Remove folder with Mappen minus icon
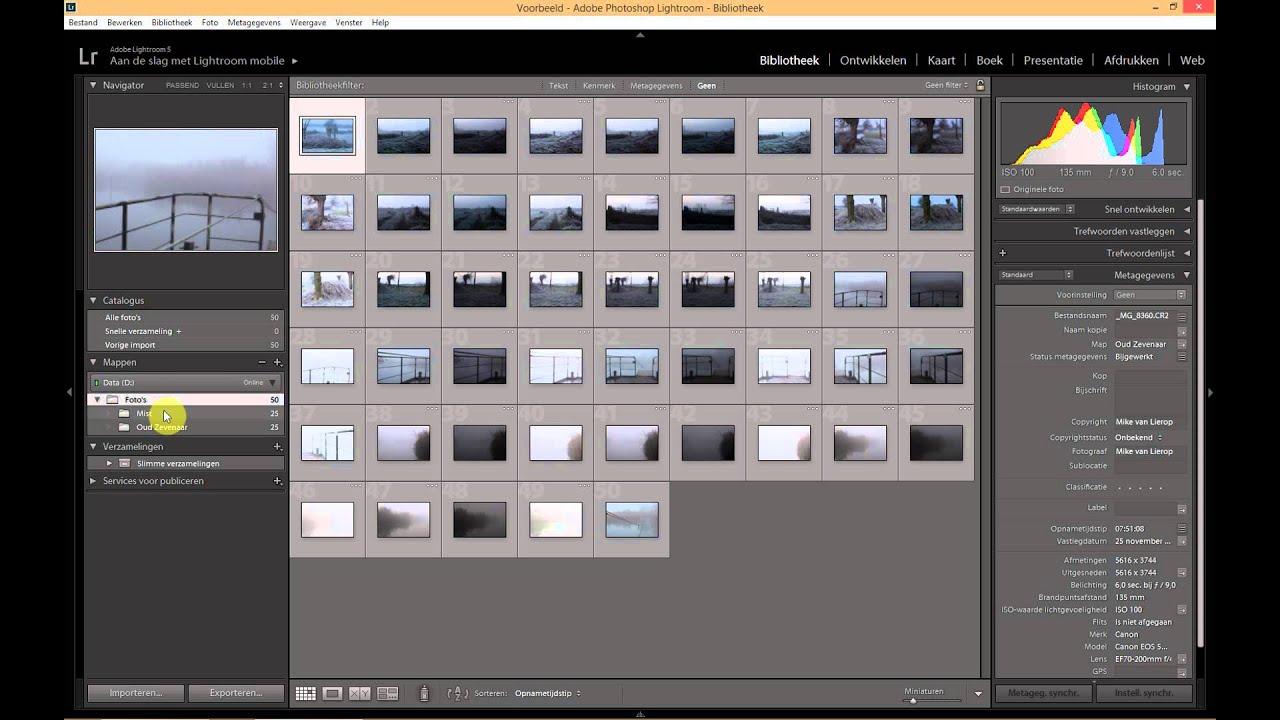 tap(262, 362)
